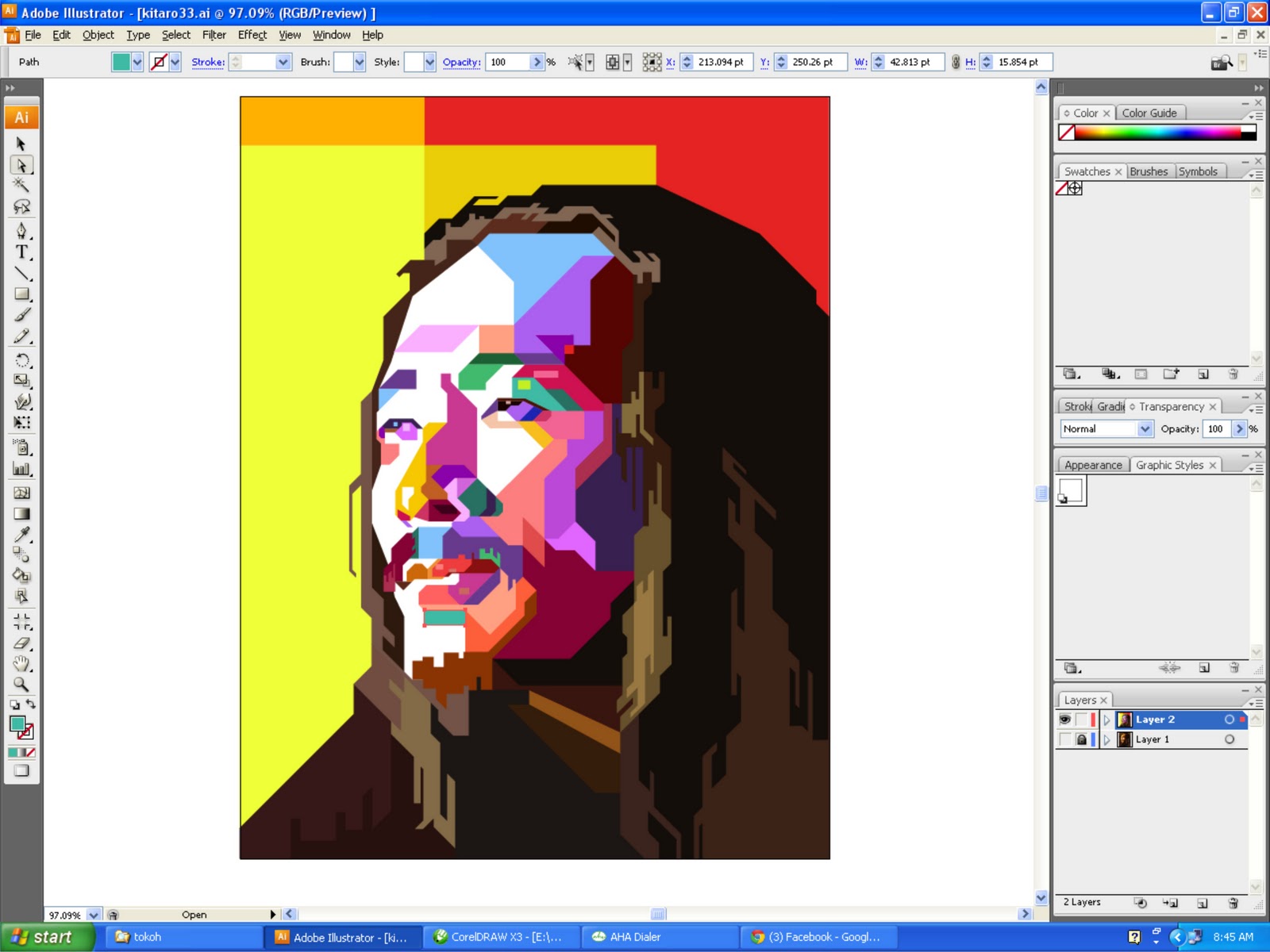Image resolution: width=1270 pixels, height=952 pixels.
Task: Open the Normal blending mode dropdown
Action: pos(1145,429)
